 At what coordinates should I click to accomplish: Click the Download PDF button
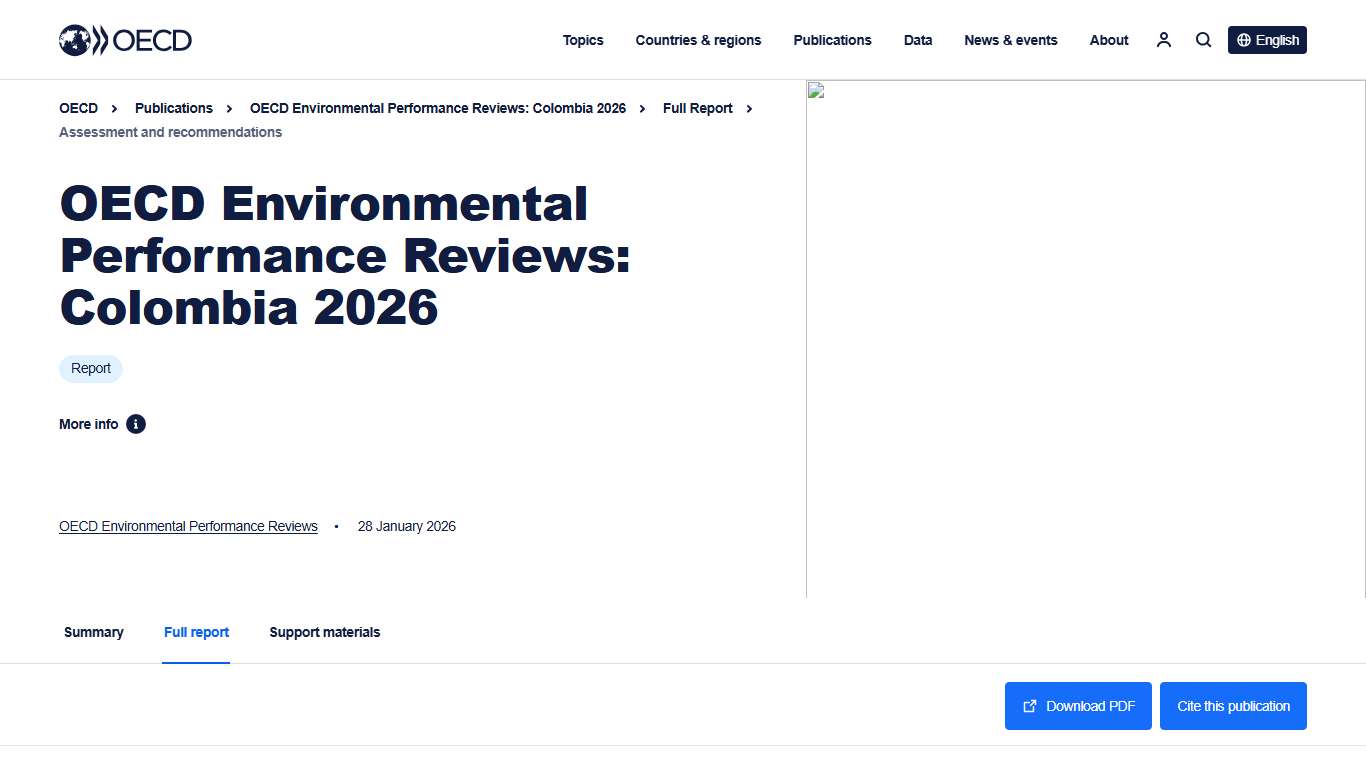[x=1078, y=705]
